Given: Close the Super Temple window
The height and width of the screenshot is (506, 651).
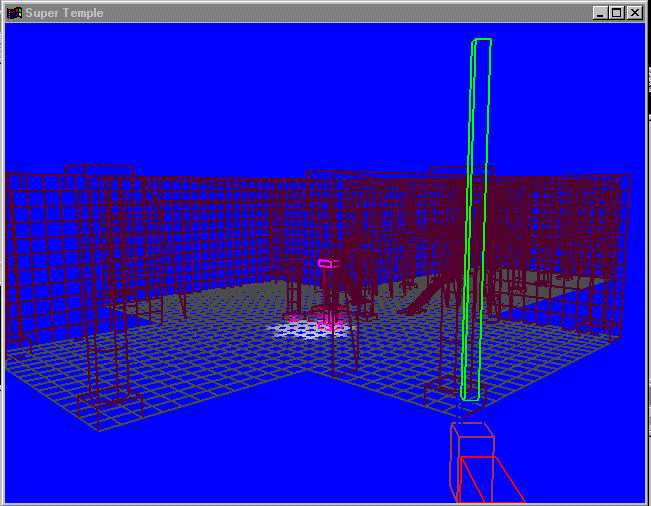Looking at the screenshot, I should pyautogui.click(x=633, y=13).
